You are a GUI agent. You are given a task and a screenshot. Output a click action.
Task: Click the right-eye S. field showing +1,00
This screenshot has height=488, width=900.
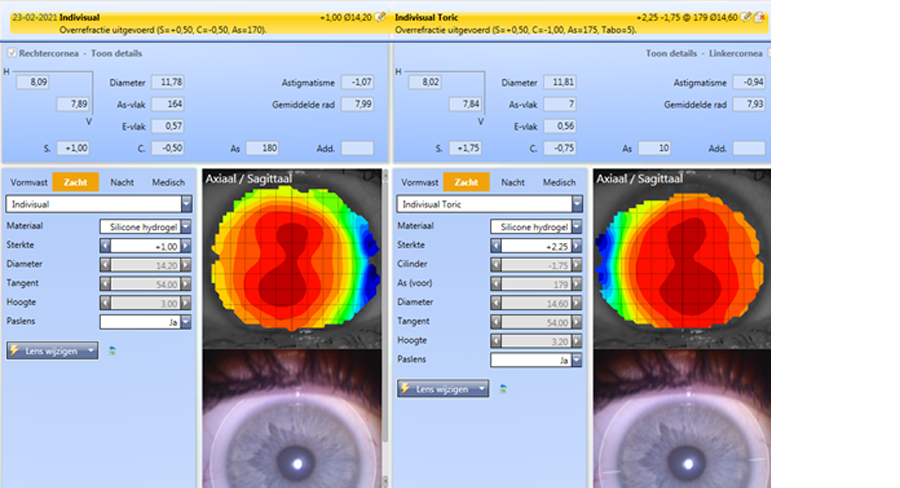[x=73, y=148]
